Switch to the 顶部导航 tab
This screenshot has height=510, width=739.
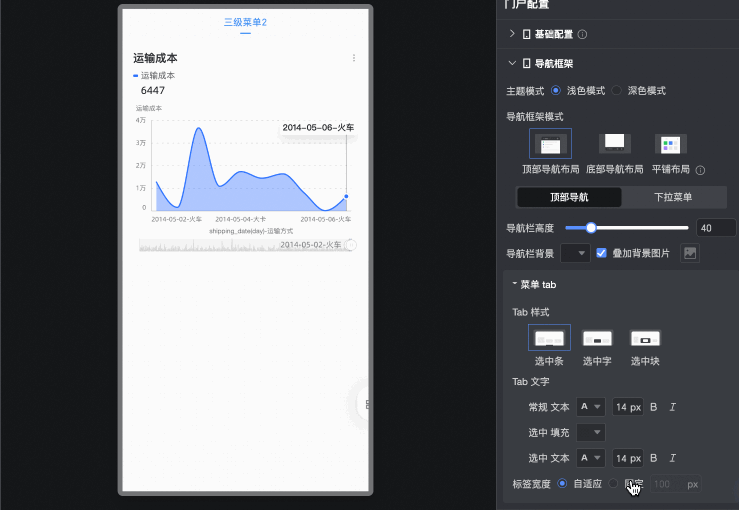(569, 197)
